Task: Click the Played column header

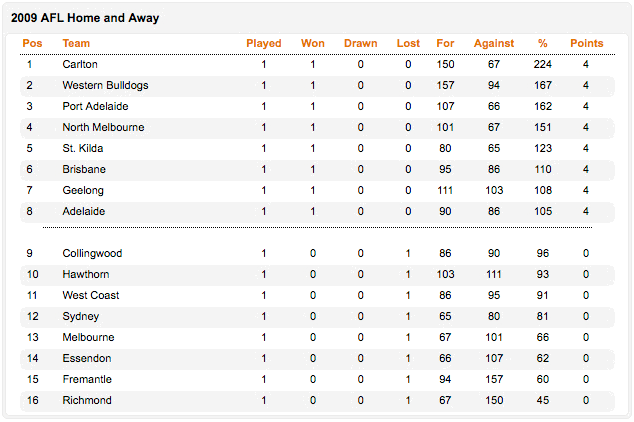Action: (264, 43)
